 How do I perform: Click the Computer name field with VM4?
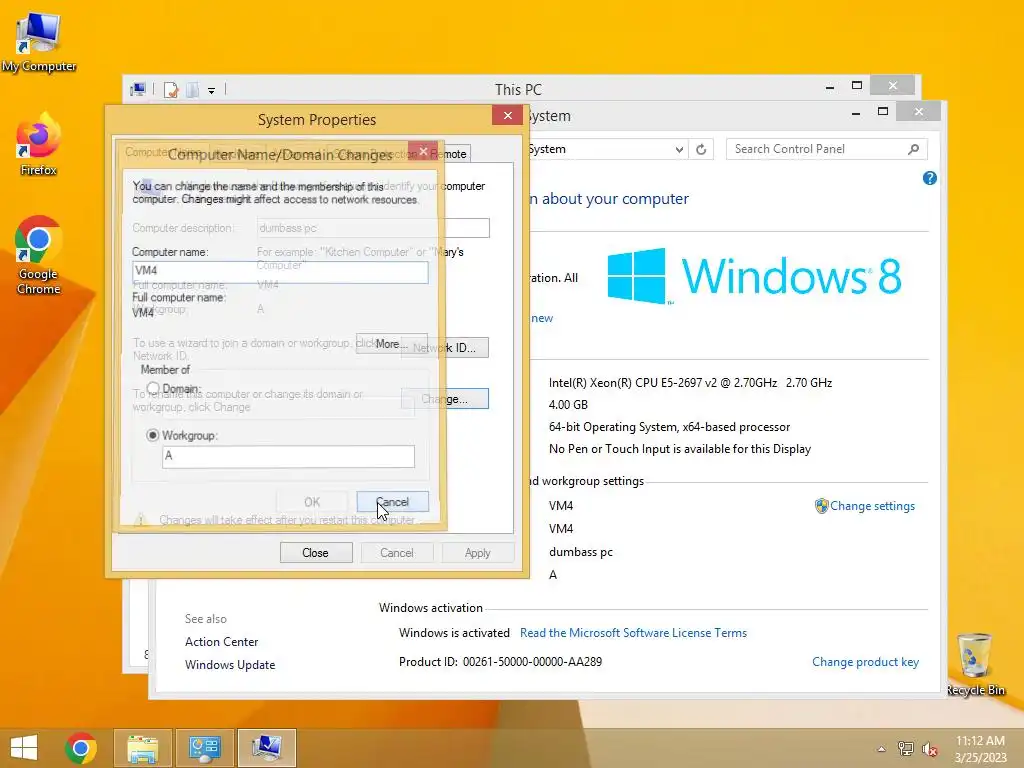280,272
